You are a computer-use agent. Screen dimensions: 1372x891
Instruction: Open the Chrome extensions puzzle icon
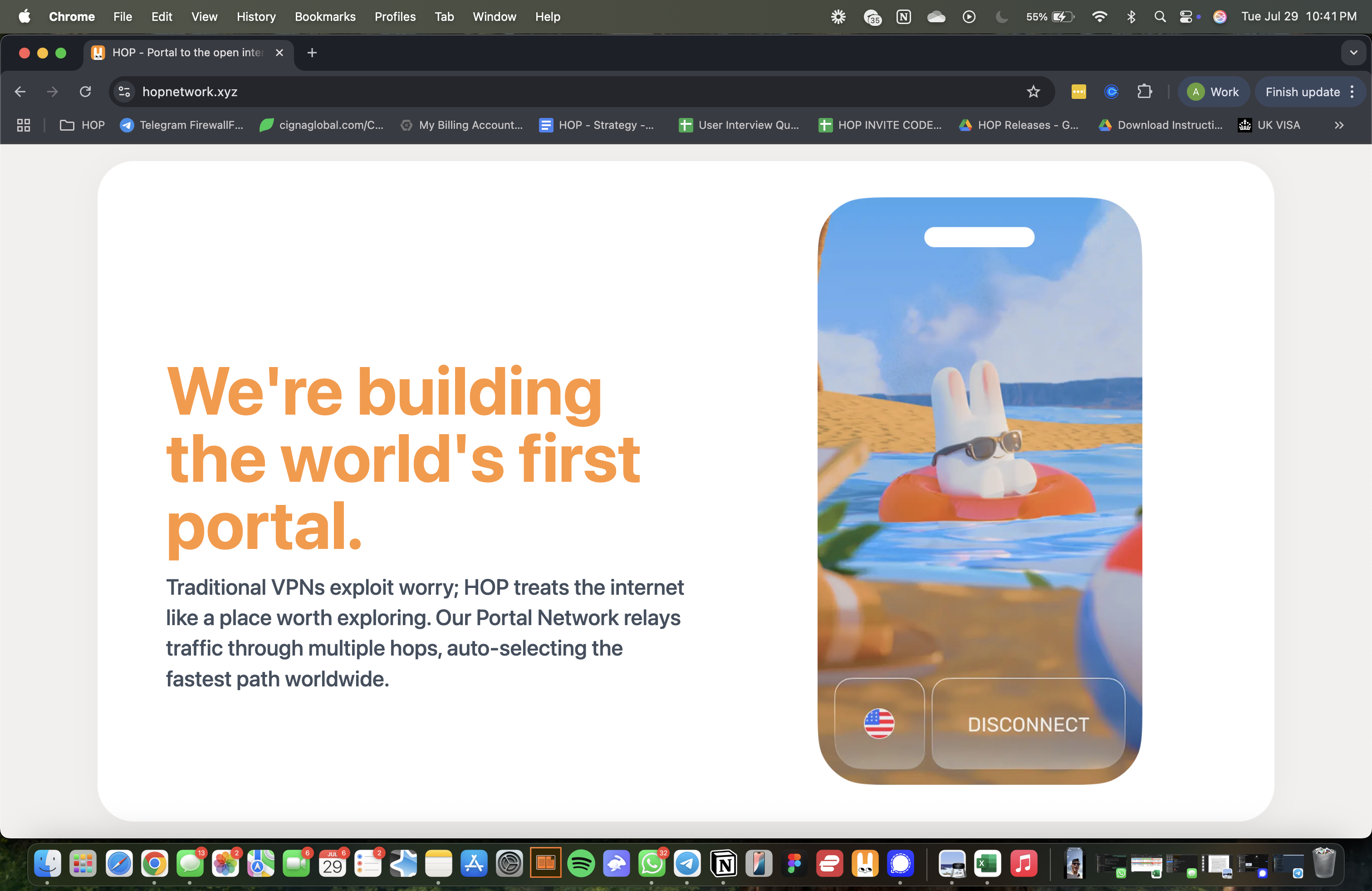pyautogui.click(x=1146, y=92)
